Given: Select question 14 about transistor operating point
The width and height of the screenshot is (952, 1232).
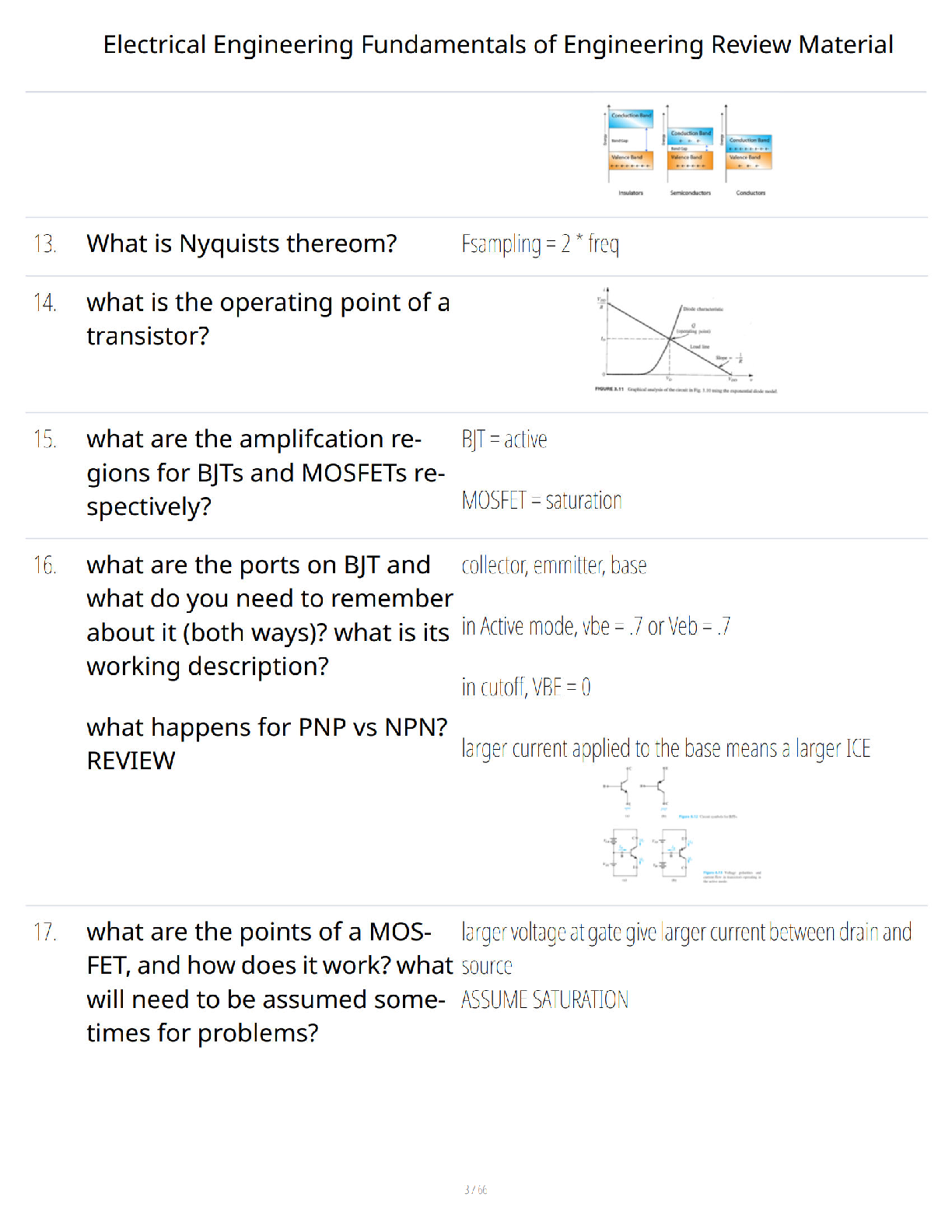Looking at the screenshot, I should coord(268,319).
